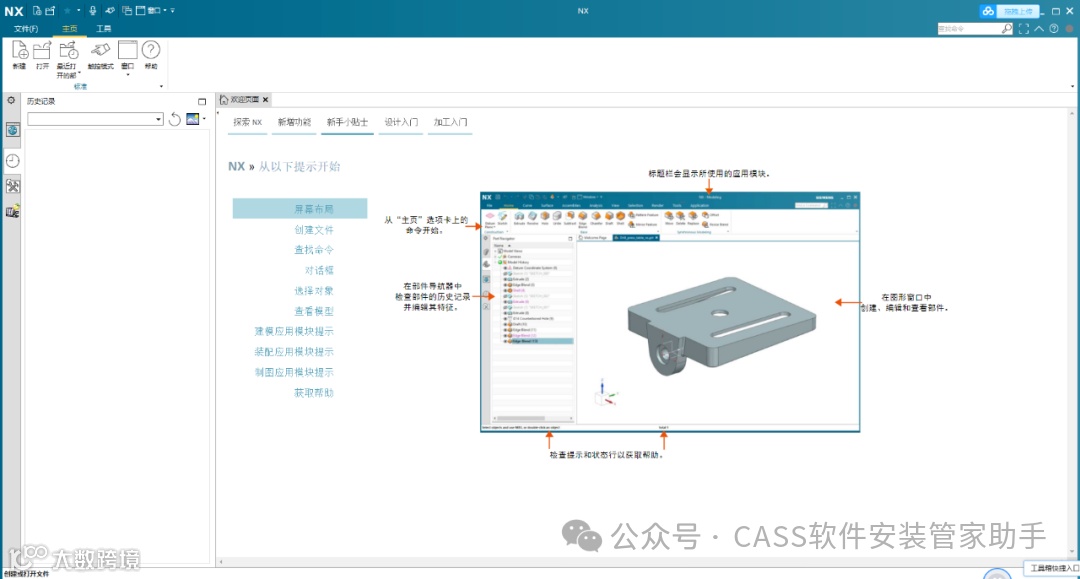The height and width of the screenshot is (579, 1080).
Task: Close the 欢迎页面 tab
Action: [x=265, y=100]
